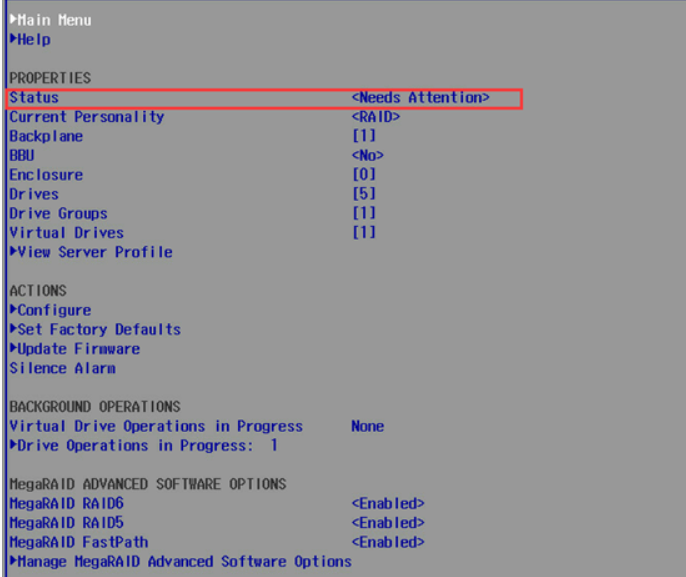
Task: Toggle MegaRAID RAID5 Enabled setting
Action: (x=388, y=523)
